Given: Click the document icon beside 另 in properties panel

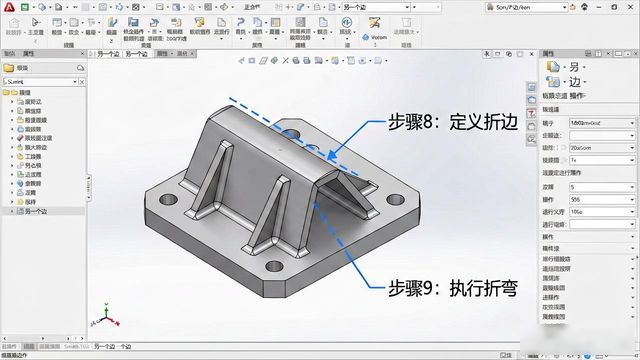Looking at the screenshot, I should 553,67.
